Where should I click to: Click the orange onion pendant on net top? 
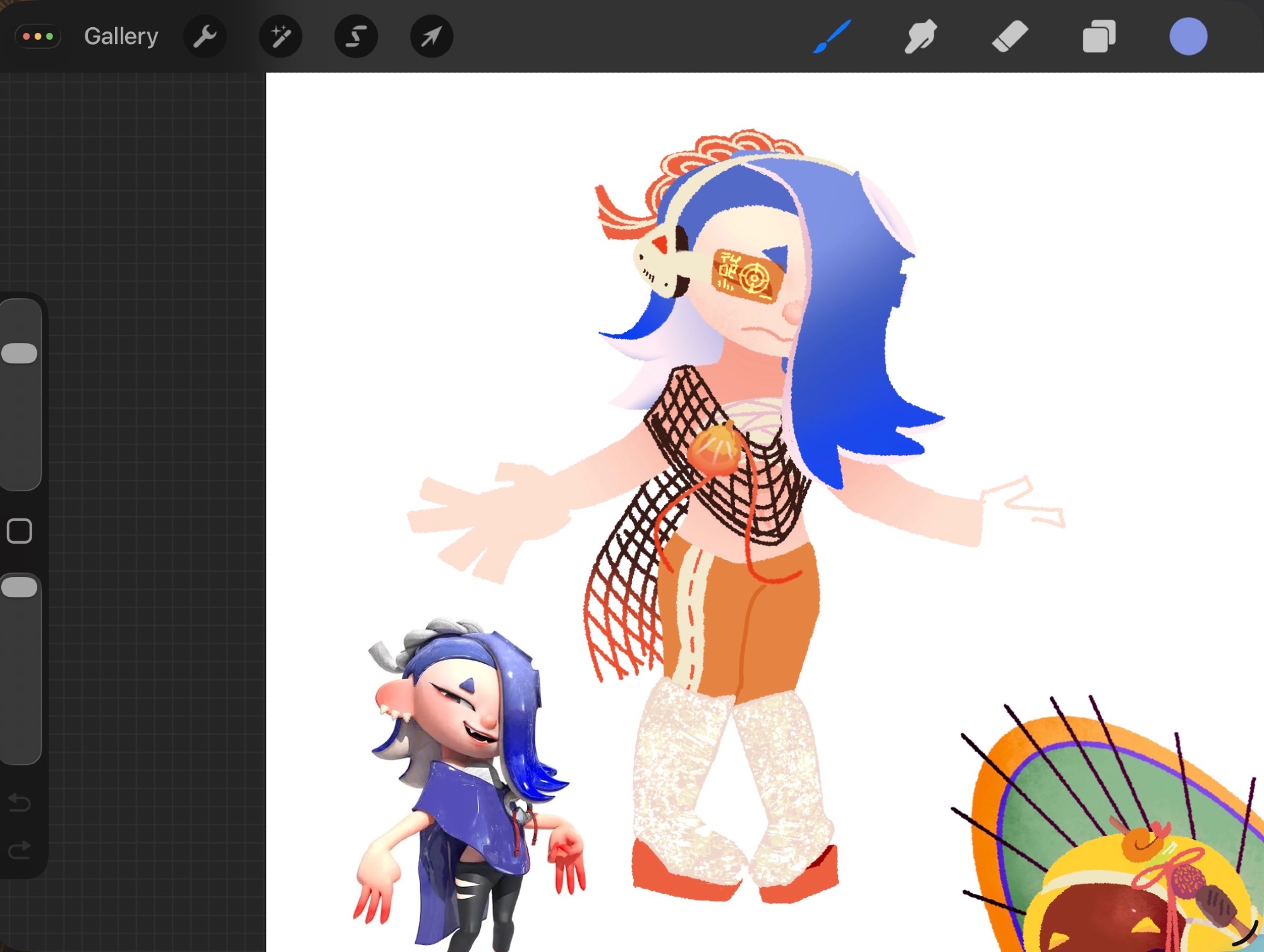[x=714, y=450]
